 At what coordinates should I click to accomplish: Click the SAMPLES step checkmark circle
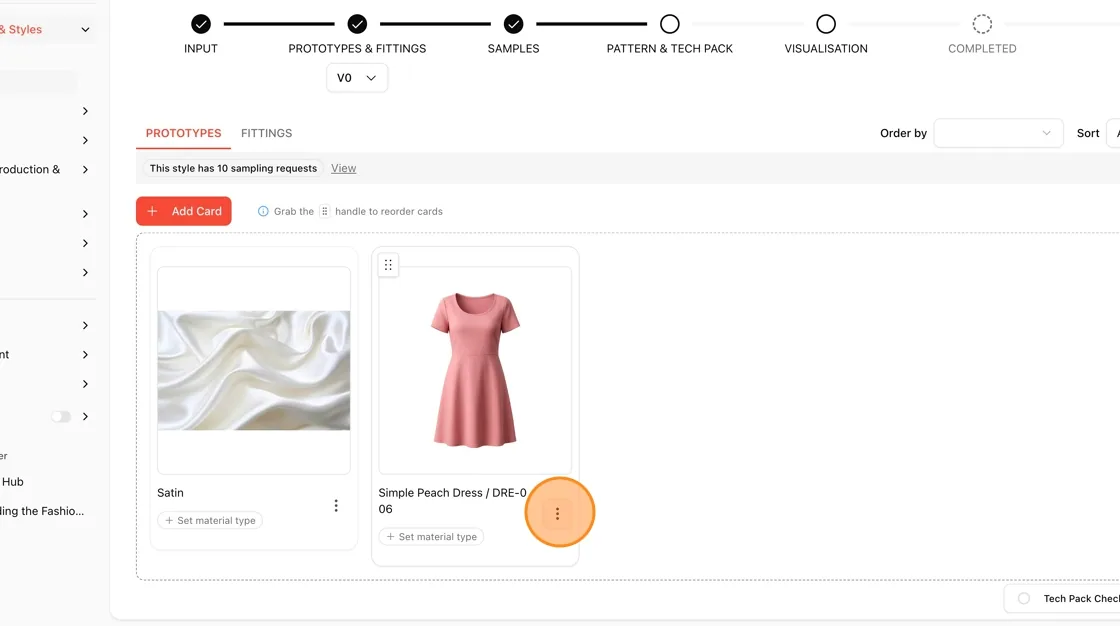click(x=514, y=24)
